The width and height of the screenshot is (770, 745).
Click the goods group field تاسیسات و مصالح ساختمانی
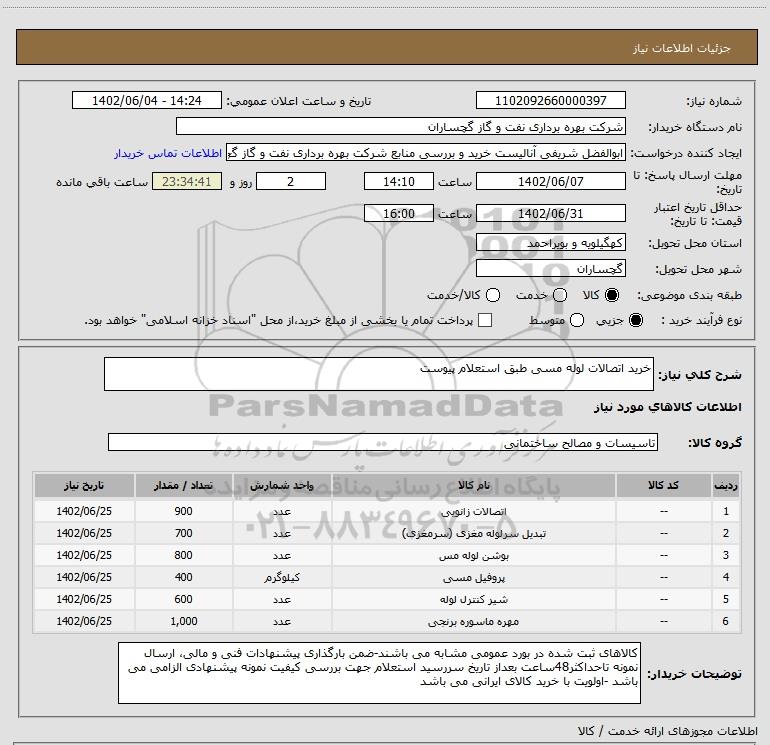click(x=383, y=442)
